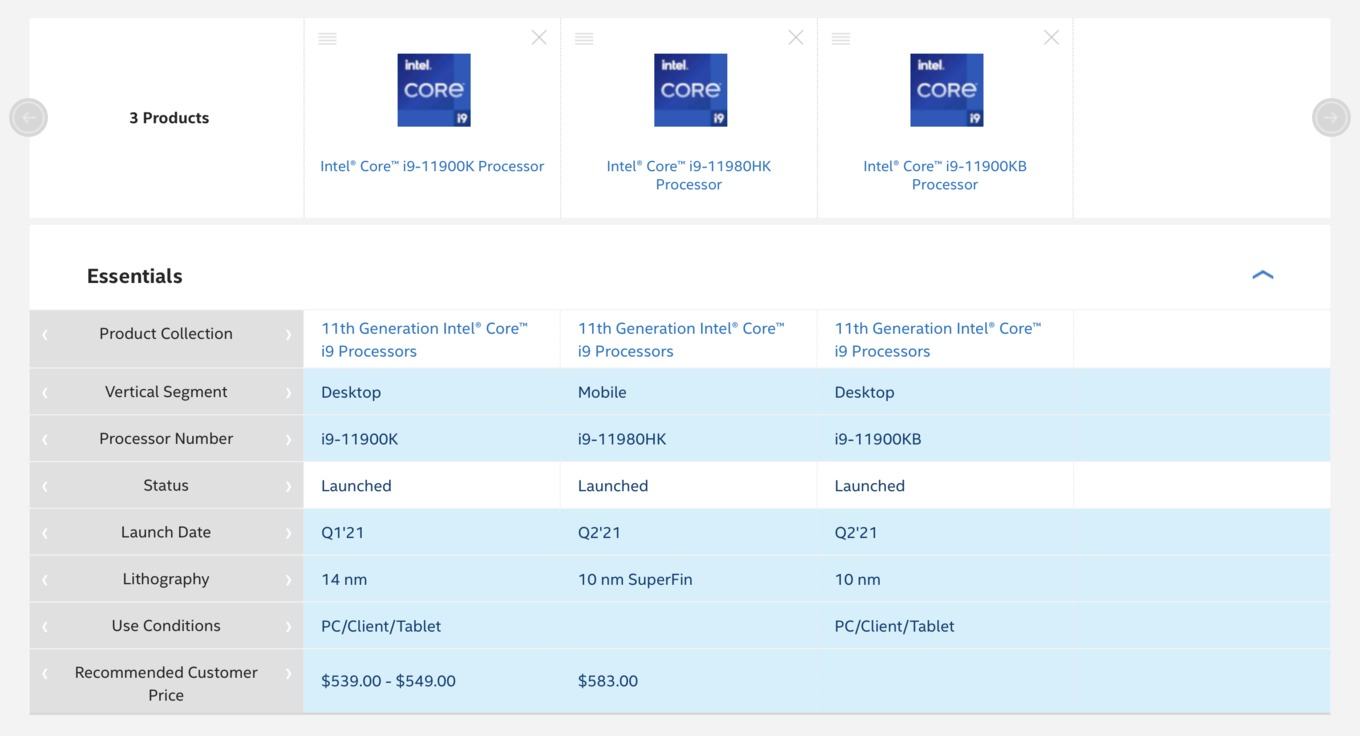The image size is (1360, 736).
Task: Select the Status row header
Action: coord(166,485)
